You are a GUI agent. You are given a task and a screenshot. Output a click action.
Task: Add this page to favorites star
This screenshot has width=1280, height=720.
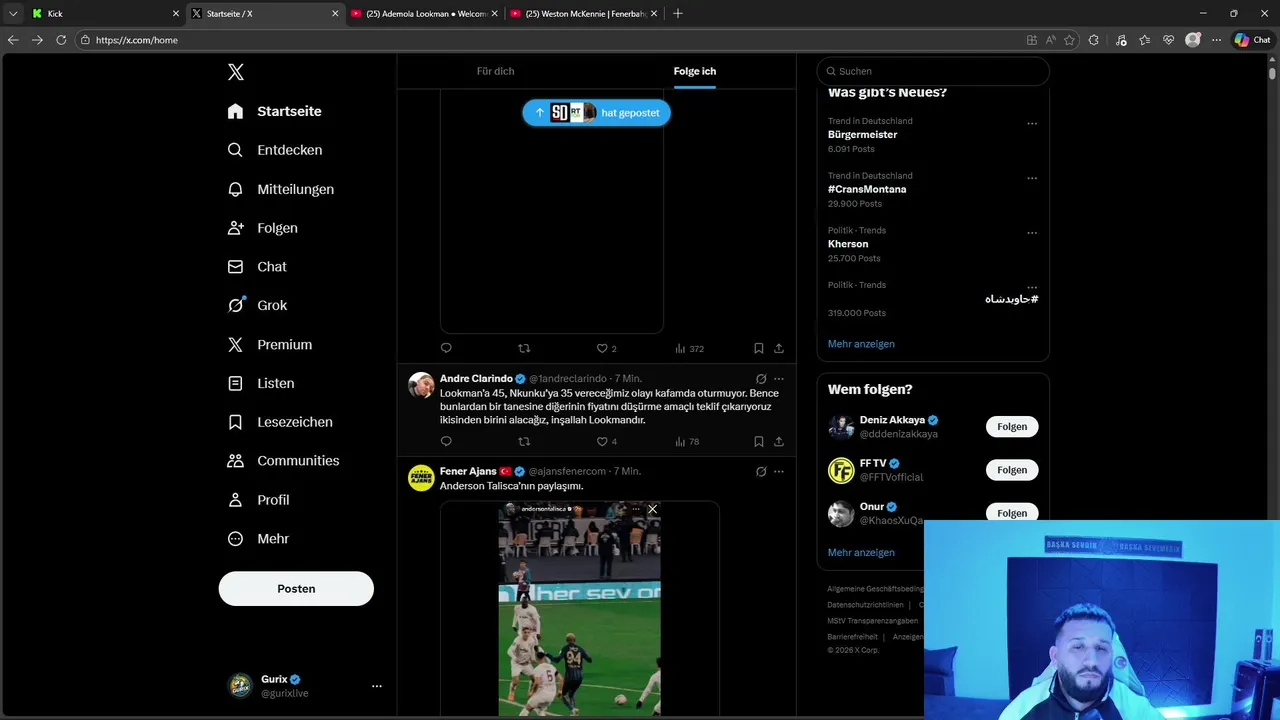[x=1069, y=40]
